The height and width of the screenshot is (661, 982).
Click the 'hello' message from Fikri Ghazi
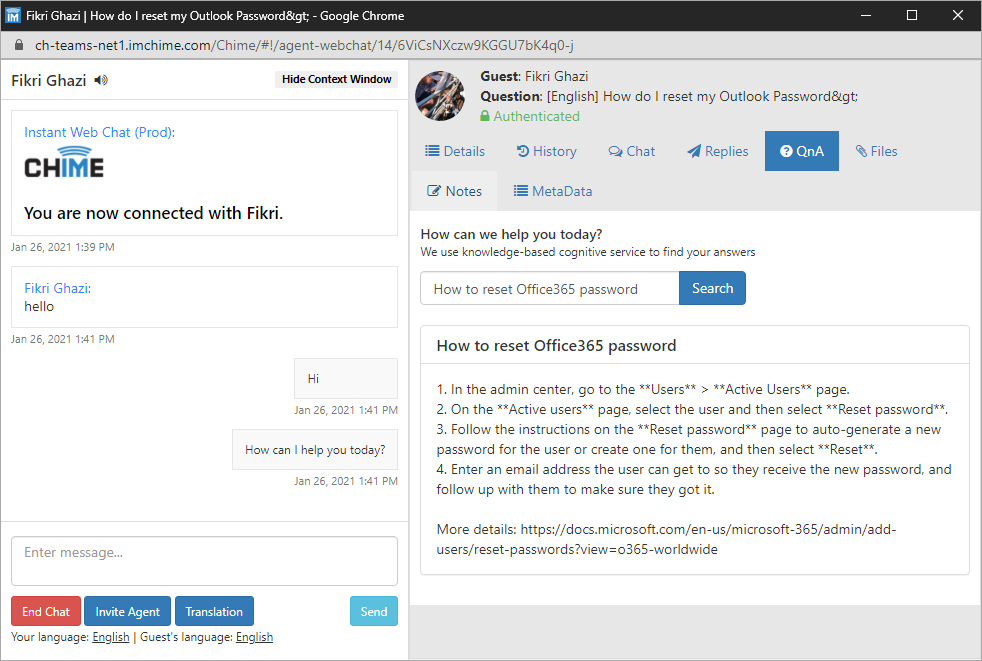pos(39,306)
